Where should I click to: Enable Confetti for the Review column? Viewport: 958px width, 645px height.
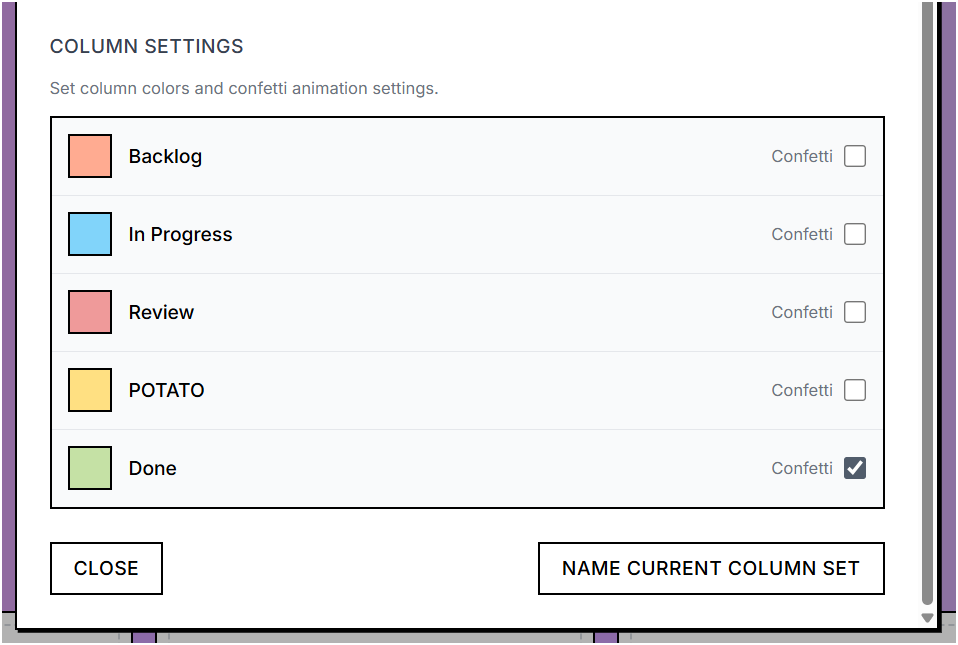point(855,312)
